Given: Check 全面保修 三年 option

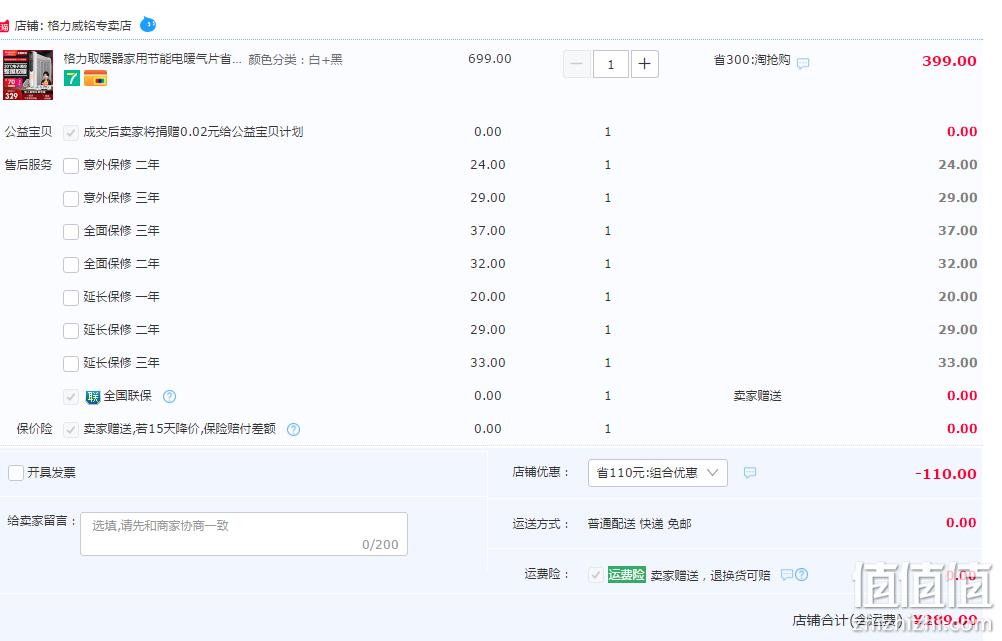Looking at the screenshot, I should [71, 231].
